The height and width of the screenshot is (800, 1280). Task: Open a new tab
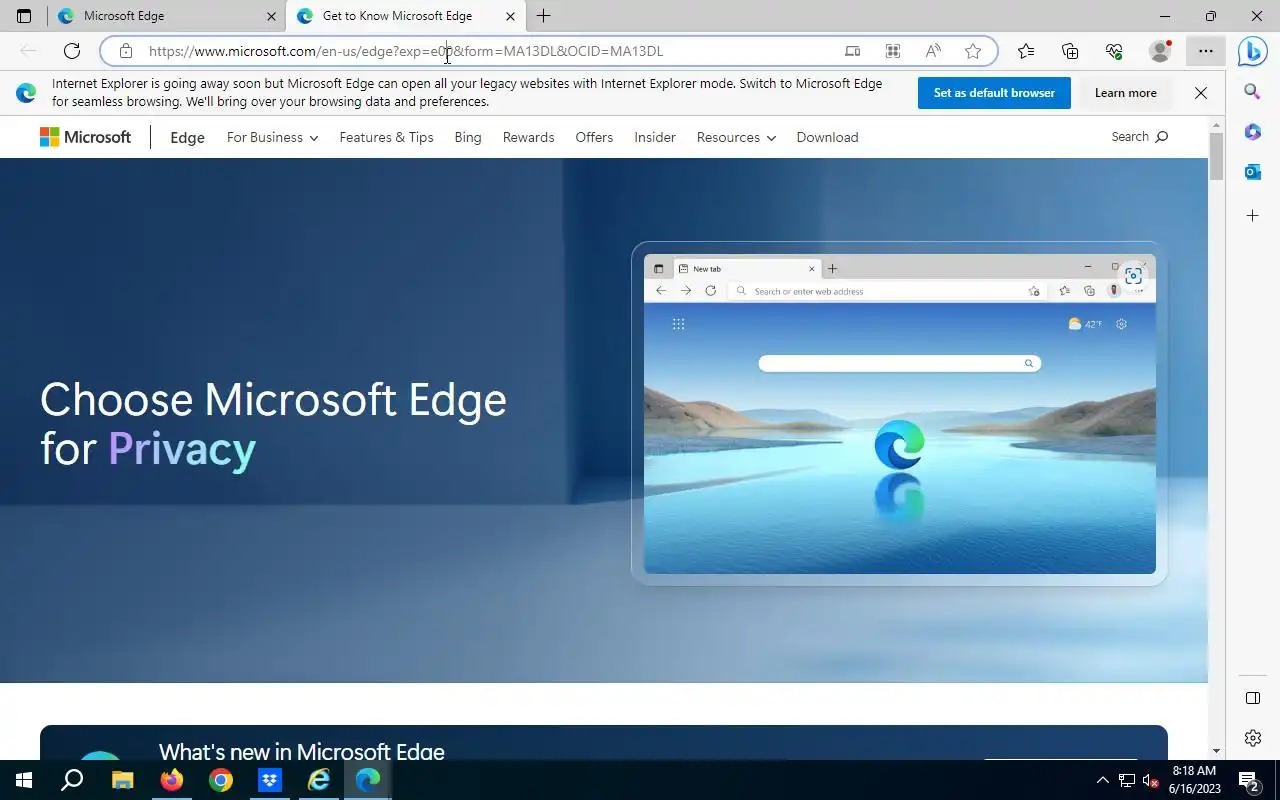(x=543, y=16)
